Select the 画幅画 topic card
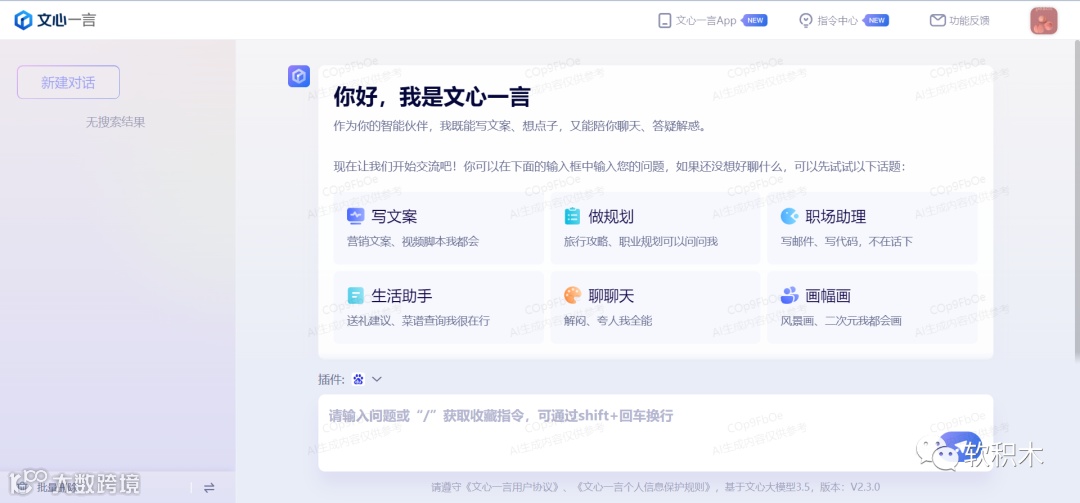The width and height of the screenshot is (1080, 503). [872, 307]
